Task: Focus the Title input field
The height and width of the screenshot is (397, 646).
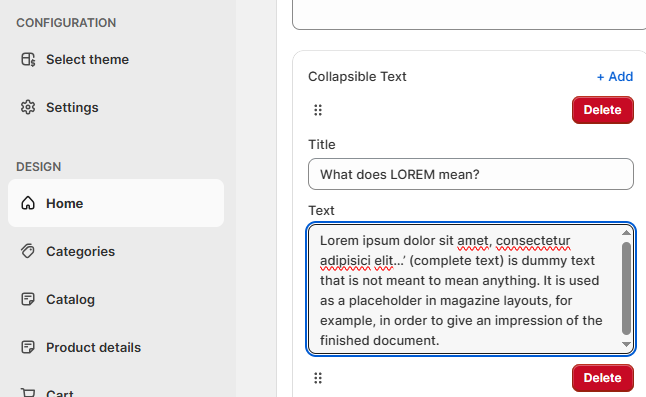Action: tap(471, 174)
